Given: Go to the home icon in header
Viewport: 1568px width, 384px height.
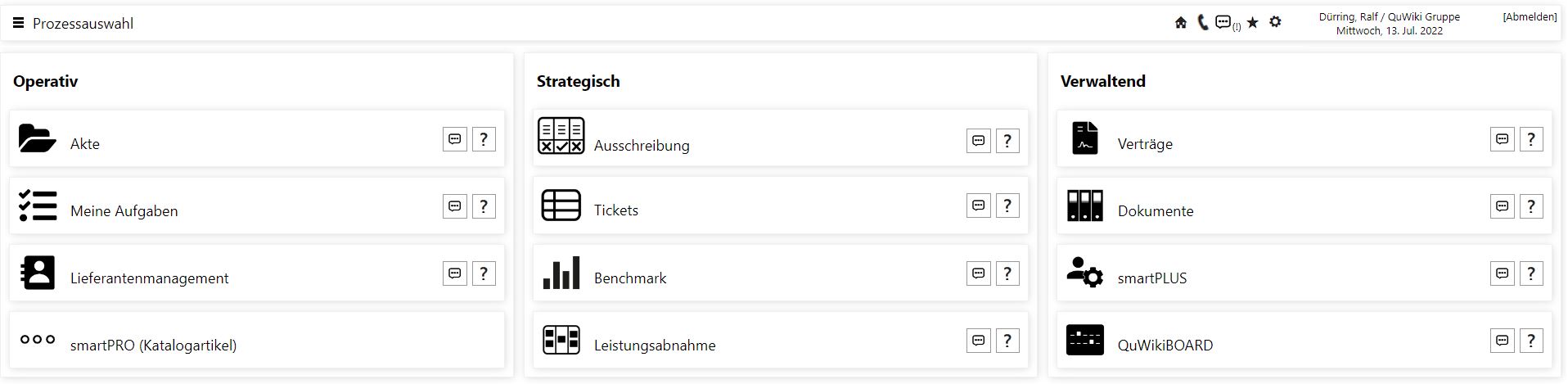Looking at the screenshot, I should [1180, 23].
